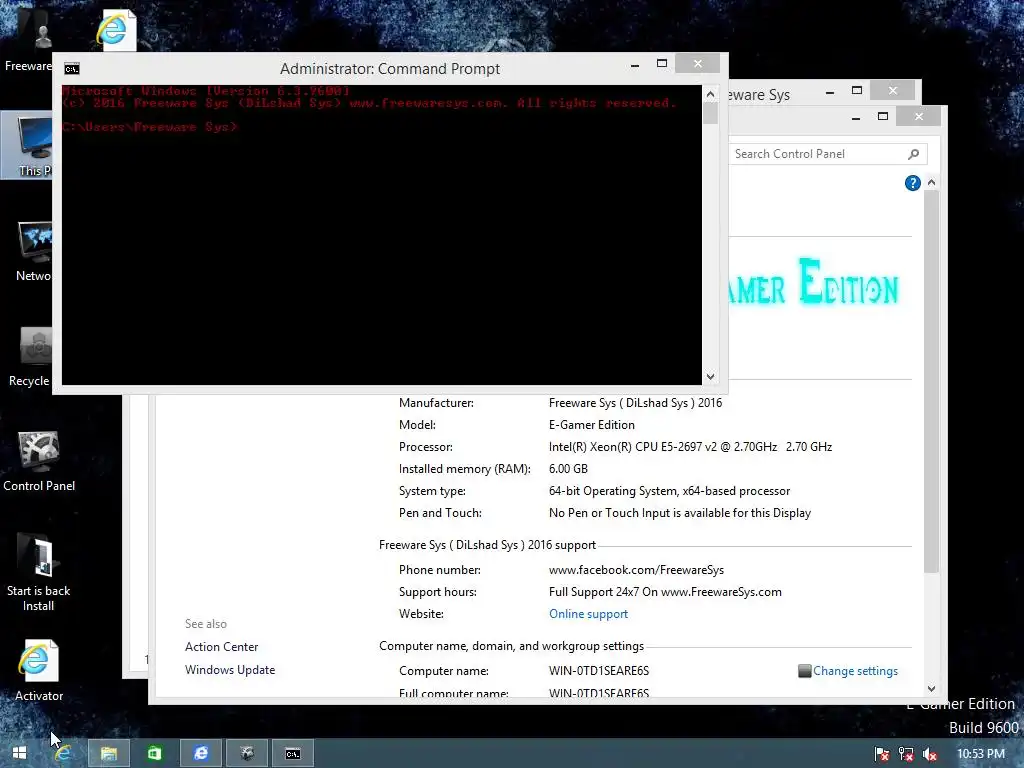Open the network status tray icon
The width and height of the screenshot is (1024, 768).
(x=906, y=754)
